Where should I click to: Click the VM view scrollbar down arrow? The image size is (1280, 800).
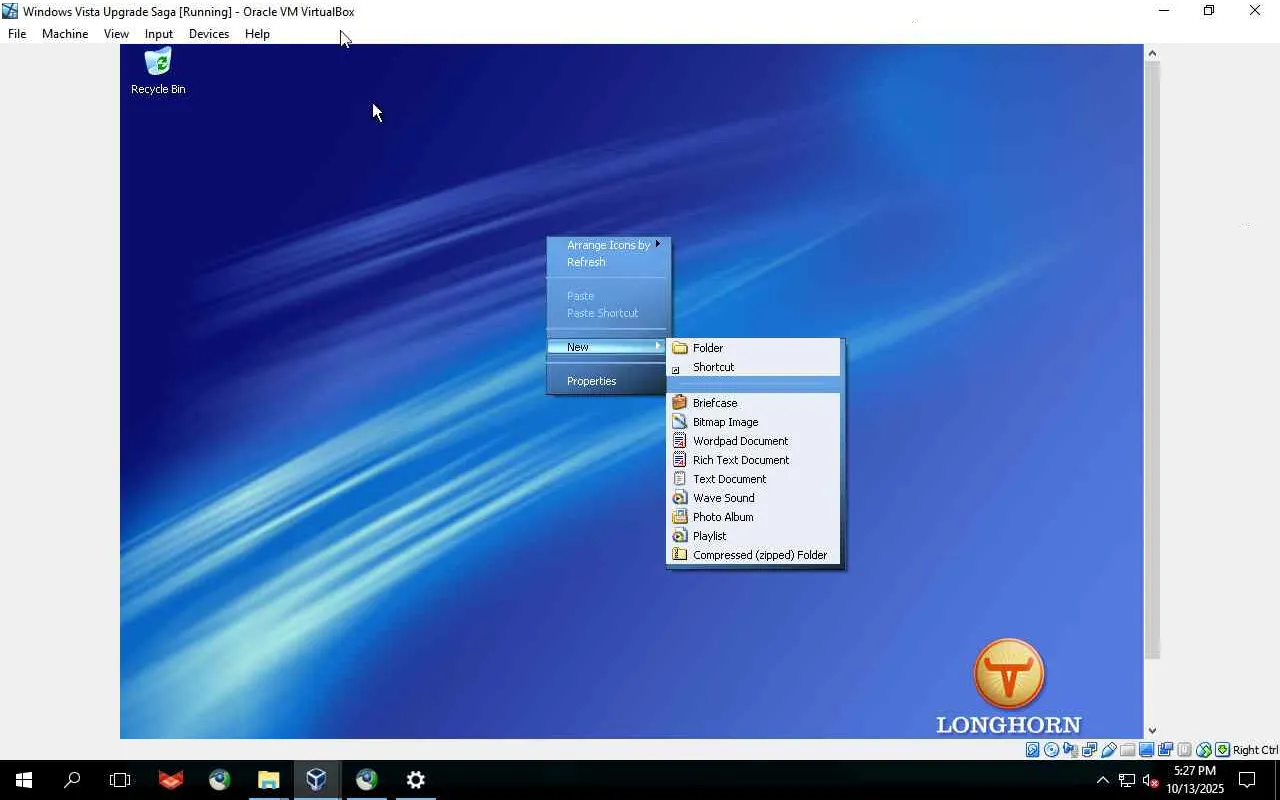coord(1152,731)
